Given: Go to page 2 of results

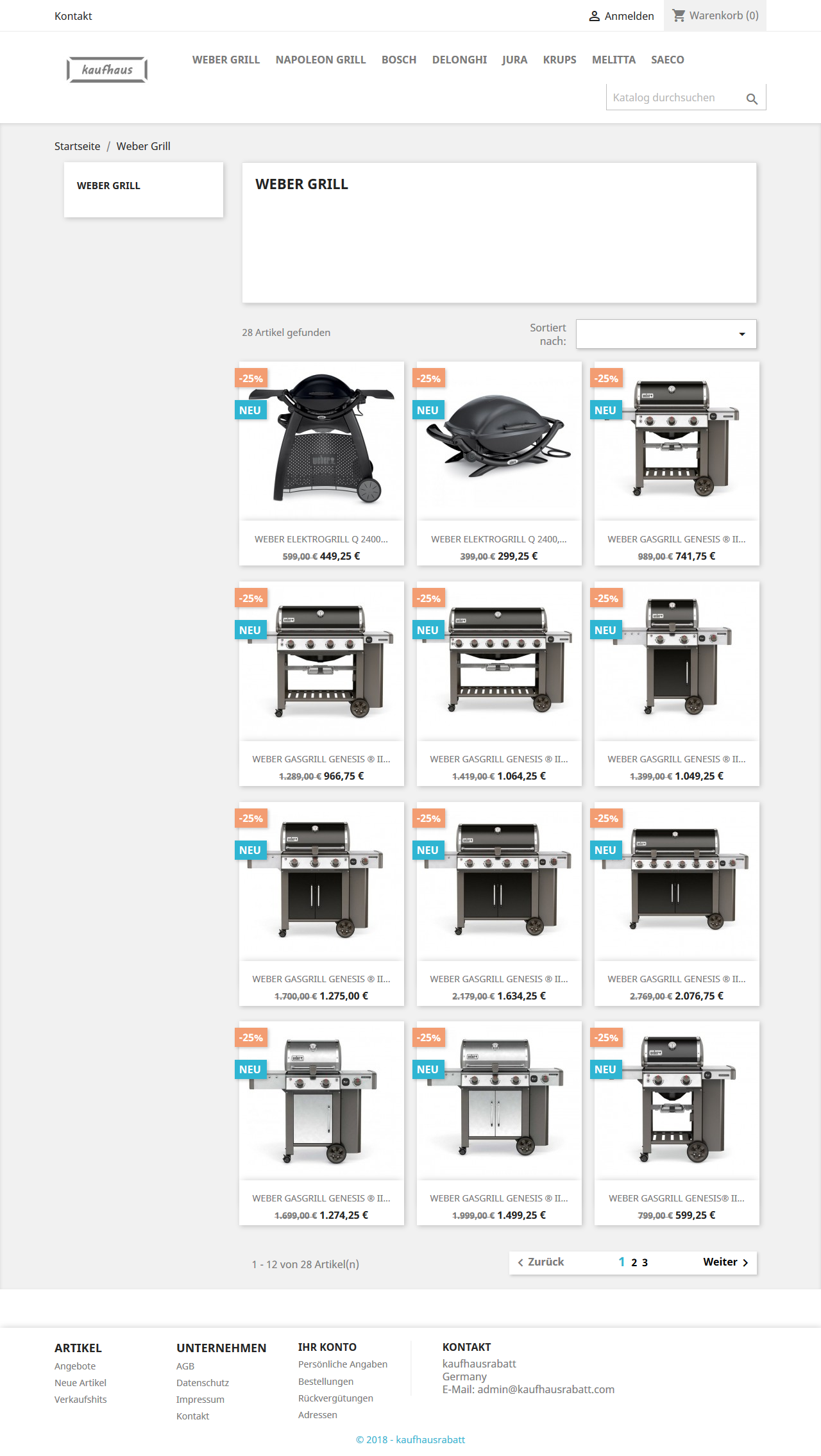Looking at the screenshot, I should coord(634,1262).
